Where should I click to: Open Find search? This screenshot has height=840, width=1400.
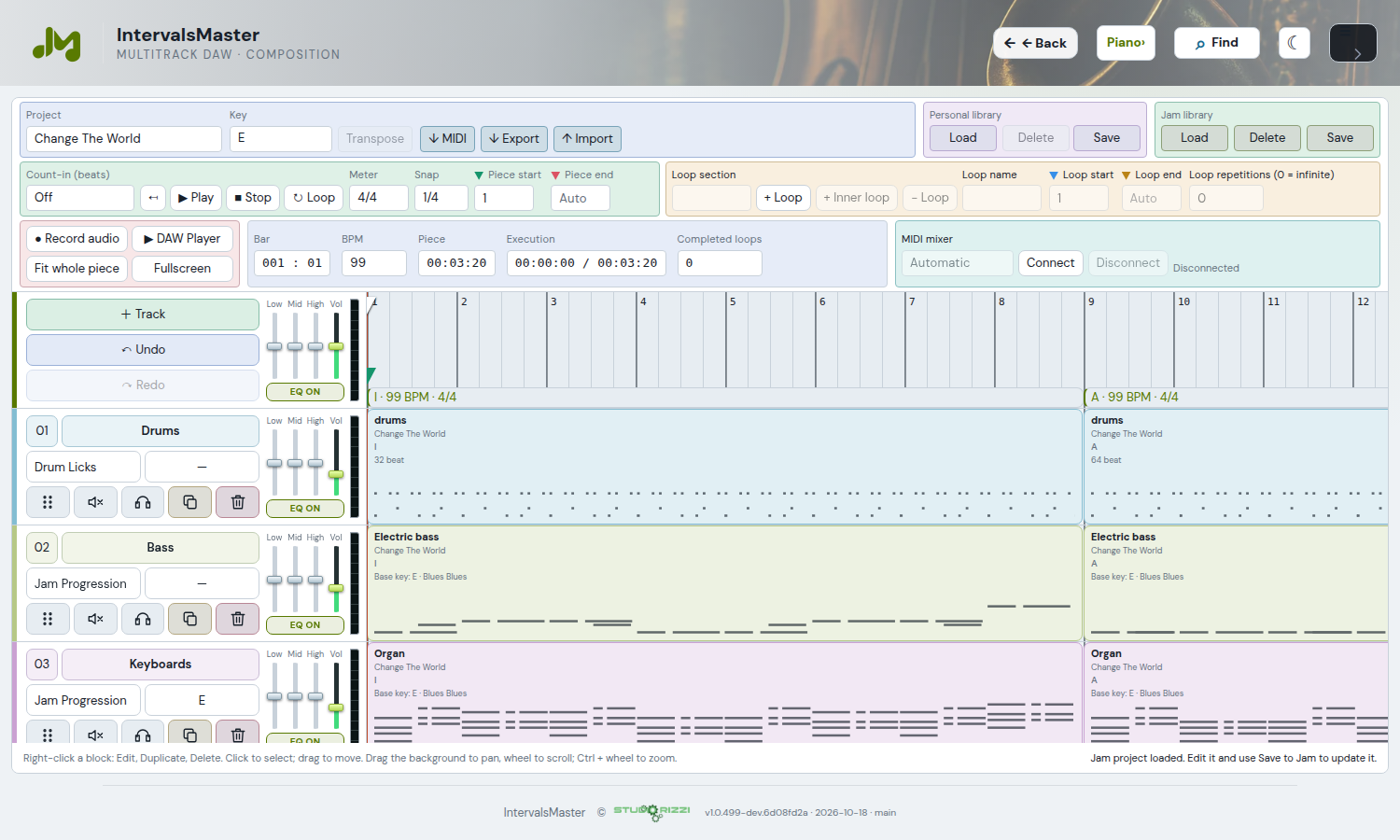(1216, 43)
